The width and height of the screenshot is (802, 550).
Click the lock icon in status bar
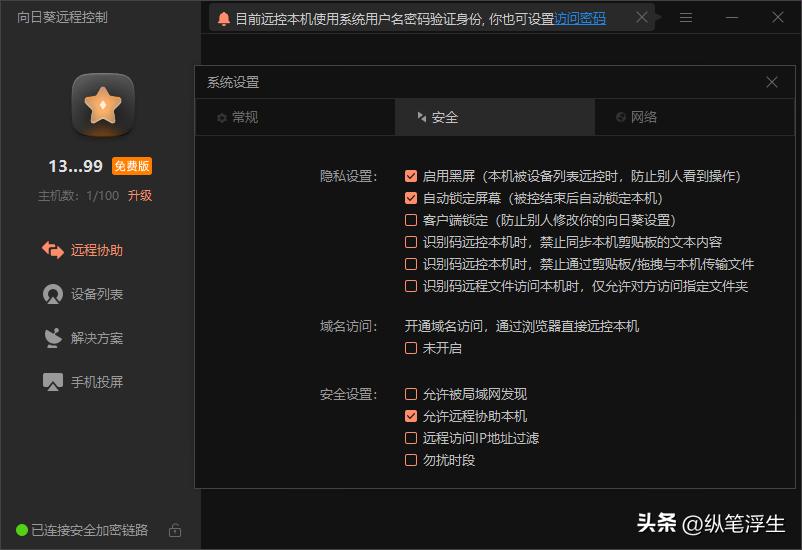pyautogui.click(x=175, y=530)
